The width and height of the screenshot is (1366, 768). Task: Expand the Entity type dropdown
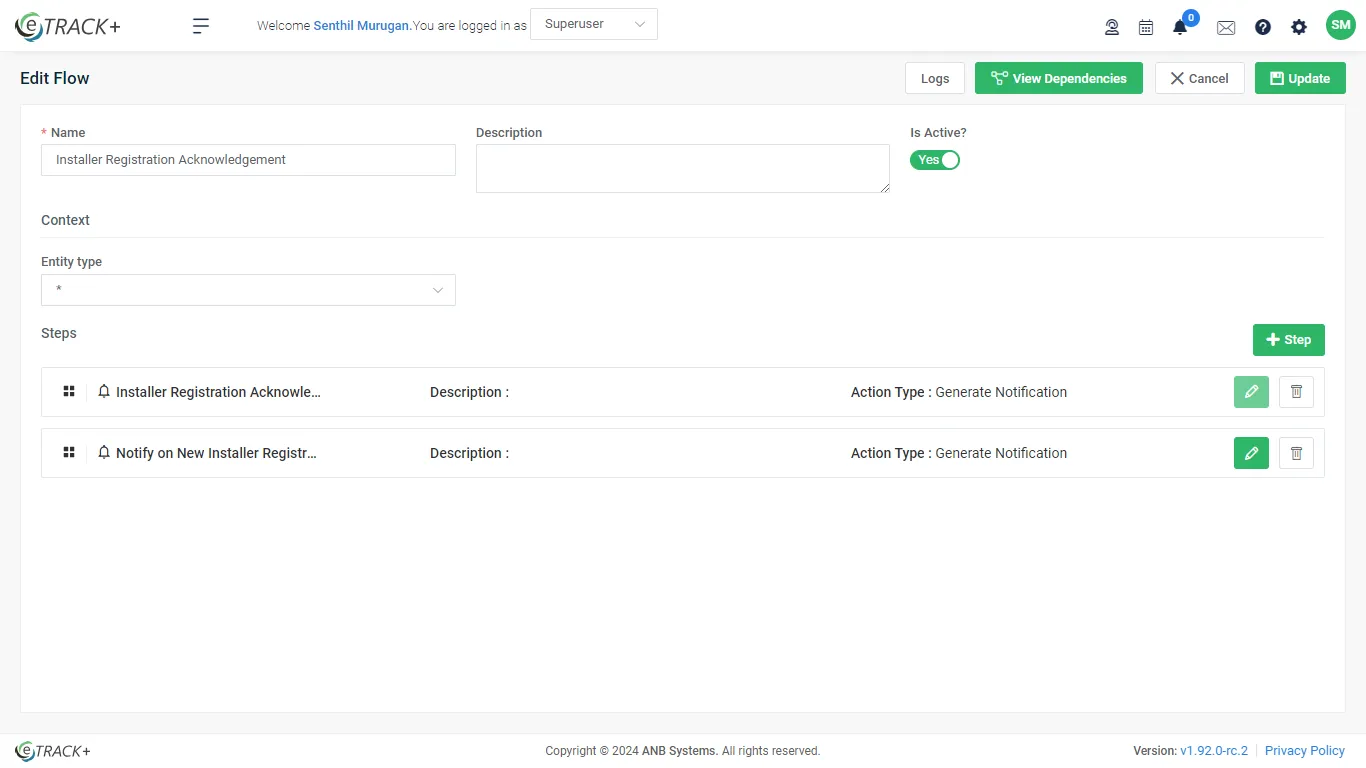point(248,290)
